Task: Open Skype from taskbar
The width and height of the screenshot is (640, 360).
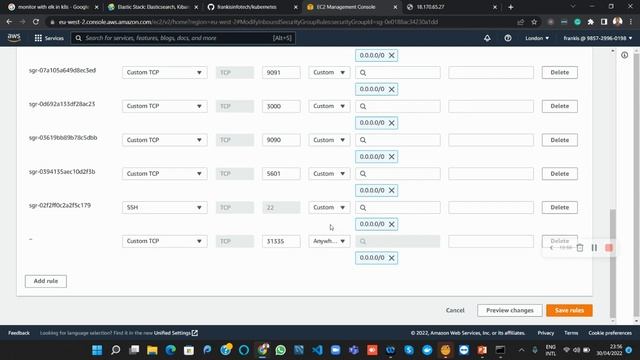Action: click(x=409, y=350)
